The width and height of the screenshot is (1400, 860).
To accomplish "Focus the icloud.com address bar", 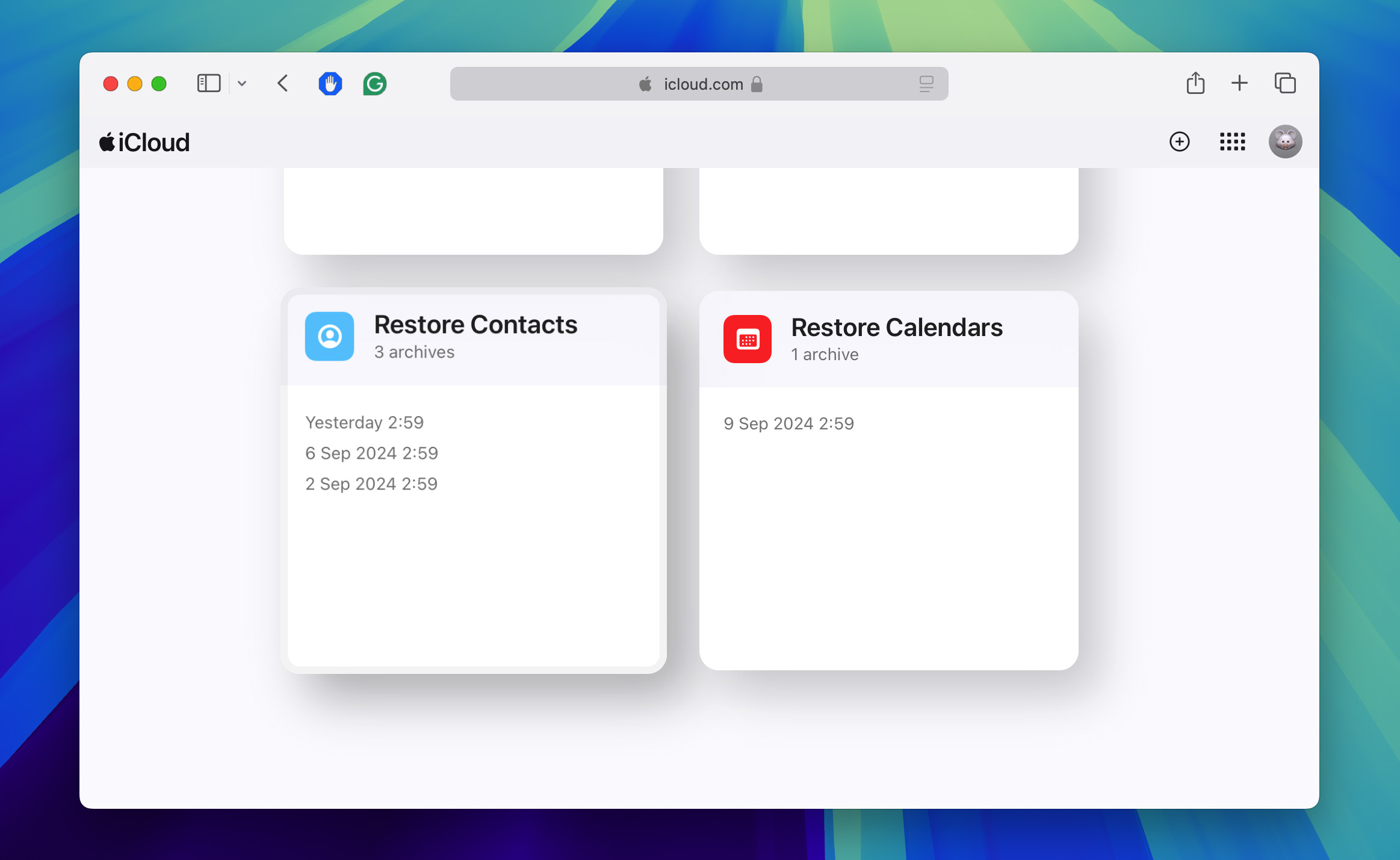I will click(x=699, y=84).
